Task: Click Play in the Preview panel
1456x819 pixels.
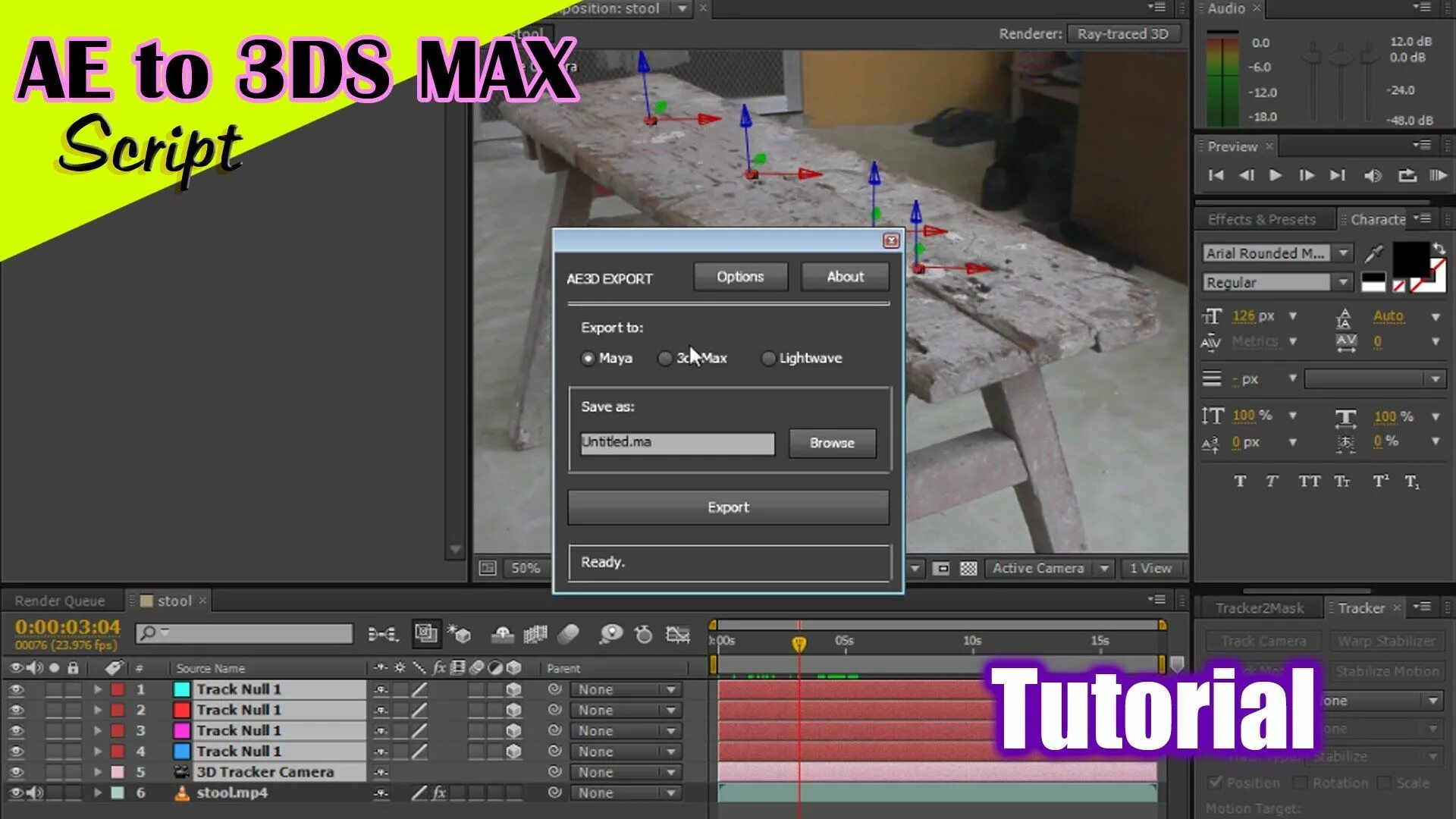Action: (x=1276, y=176)
